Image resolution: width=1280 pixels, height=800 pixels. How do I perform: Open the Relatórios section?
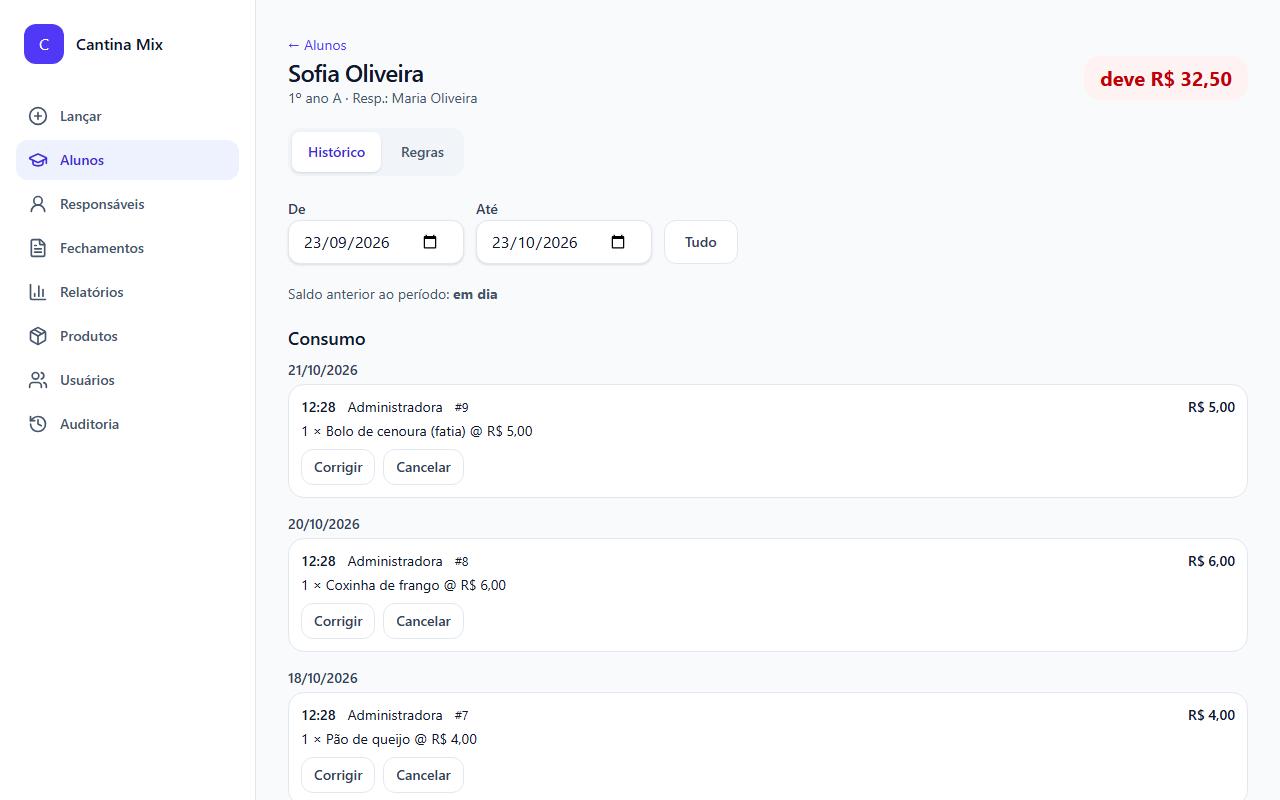click(127, 292)
